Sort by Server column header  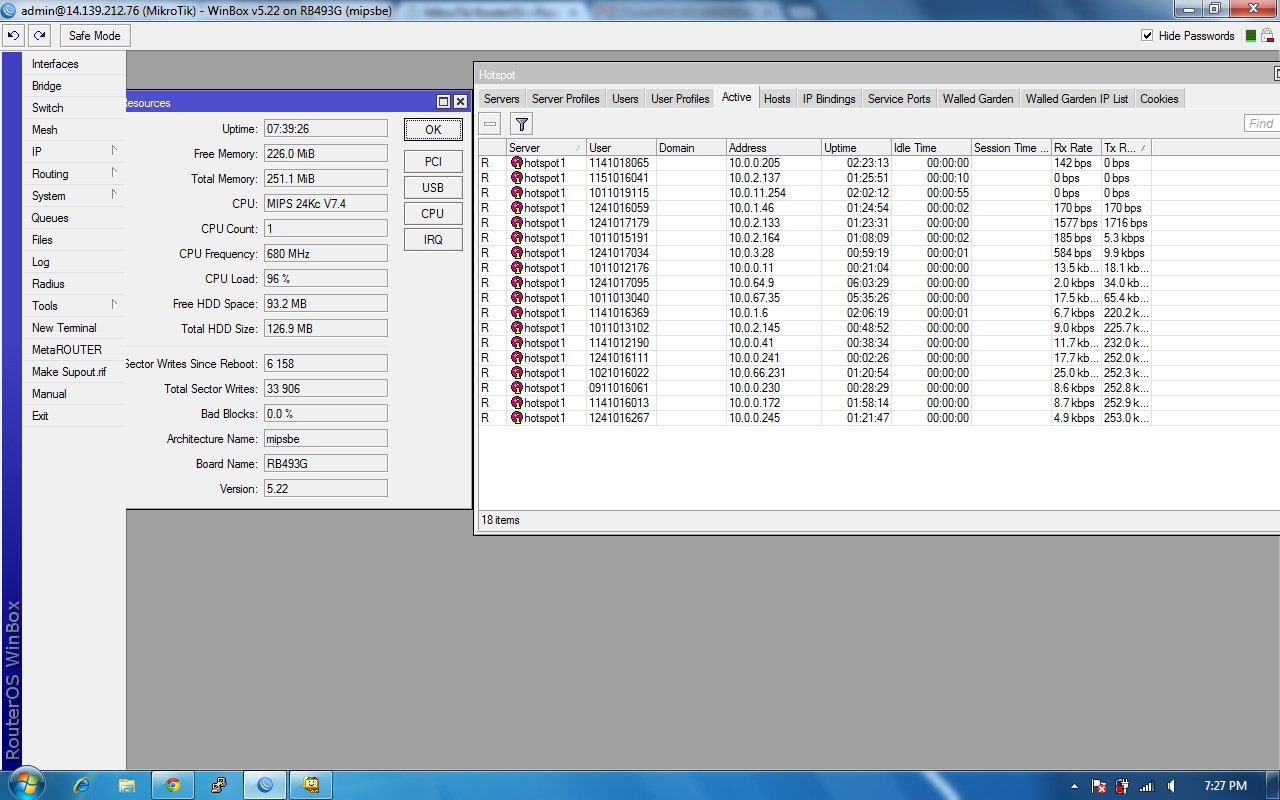546,148
